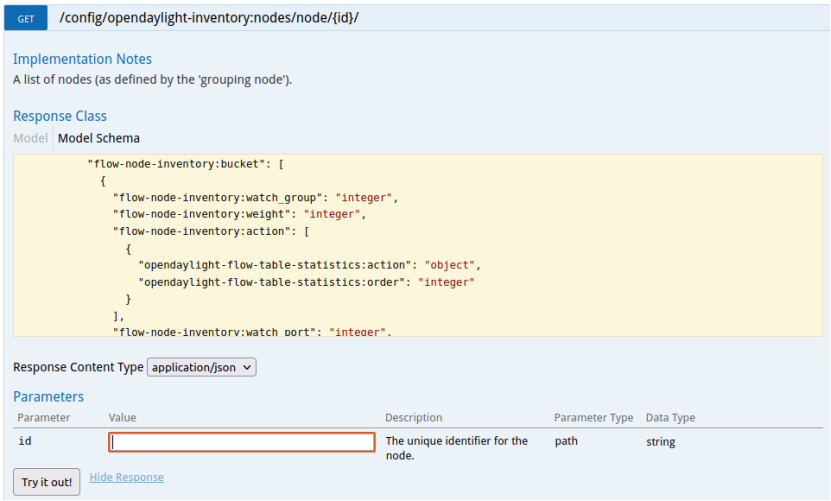Click the Description column header
The width and height of the screenshot is (831, 501).
pyautogui.click(x=413, y=417)
